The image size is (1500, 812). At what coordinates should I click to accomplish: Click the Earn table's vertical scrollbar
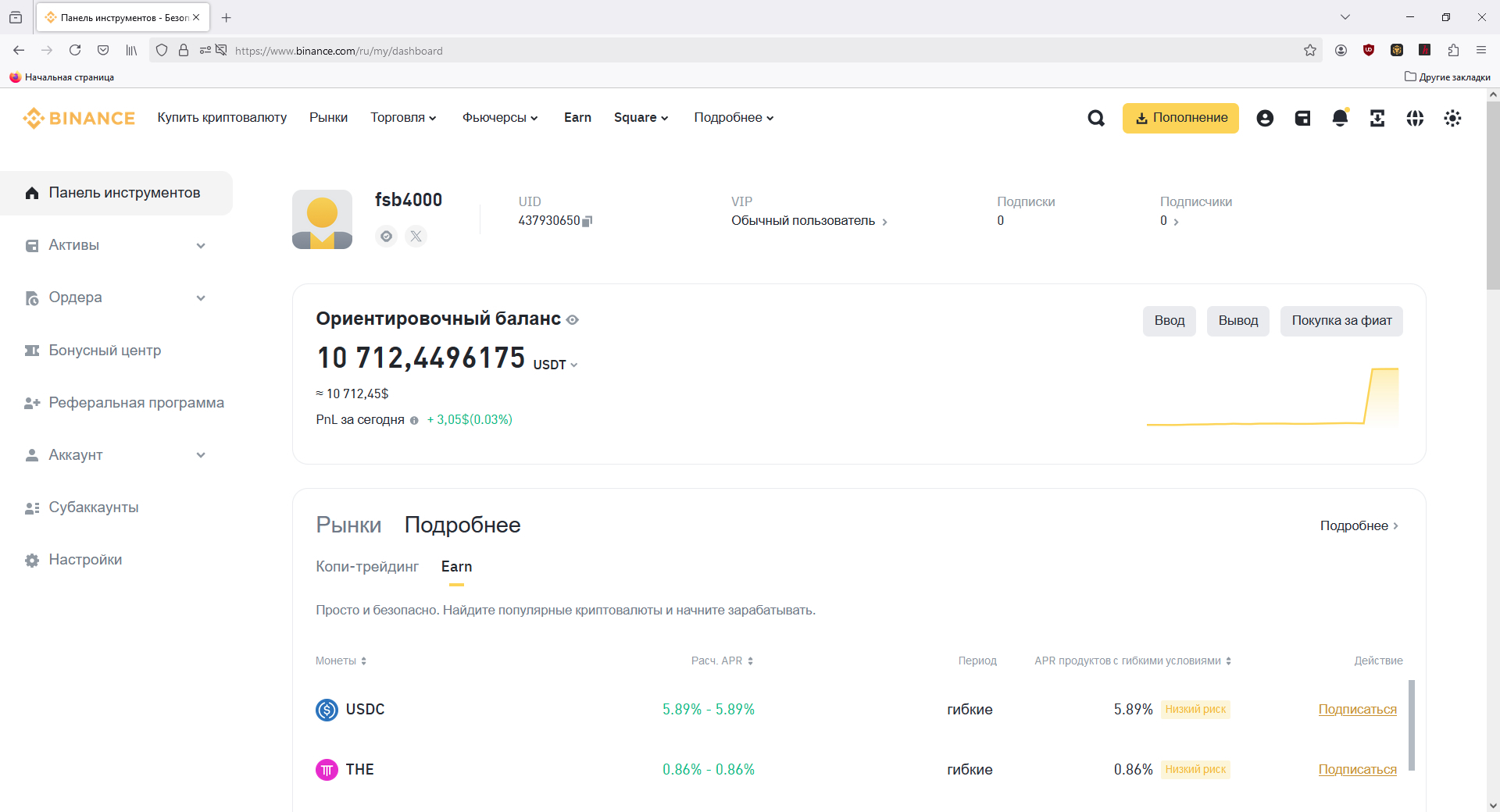pyautogui.click(x=1411, y=725)
